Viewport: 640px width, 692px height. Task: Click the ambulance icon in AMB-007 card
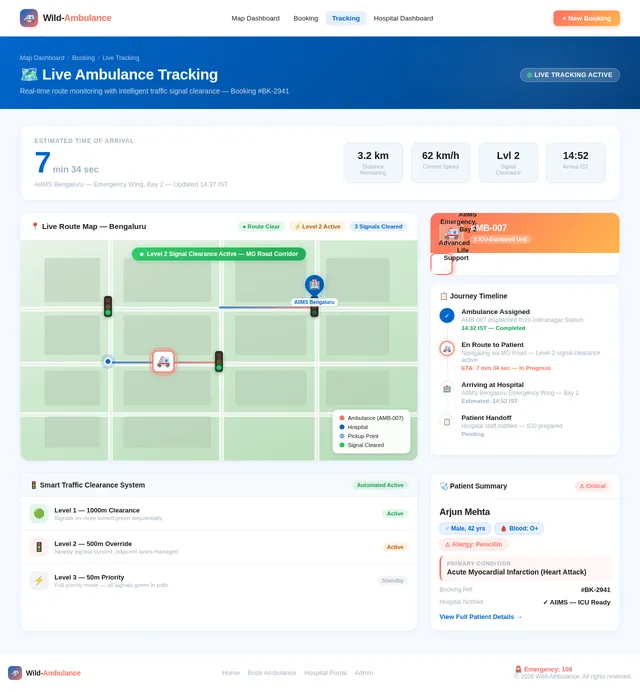click(452, 233)
